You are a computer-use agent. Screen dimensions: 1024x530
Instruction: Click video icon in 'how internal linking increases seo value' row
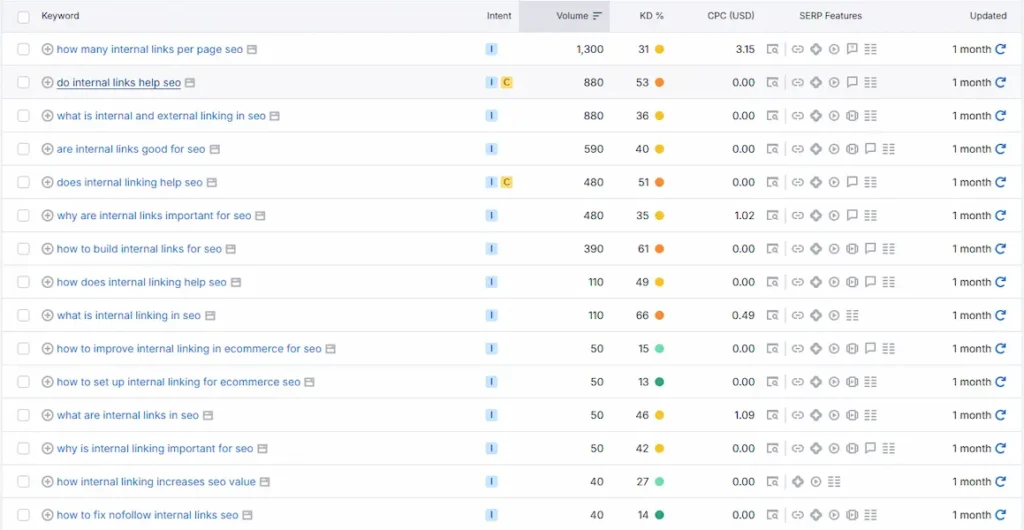(816, 482)
